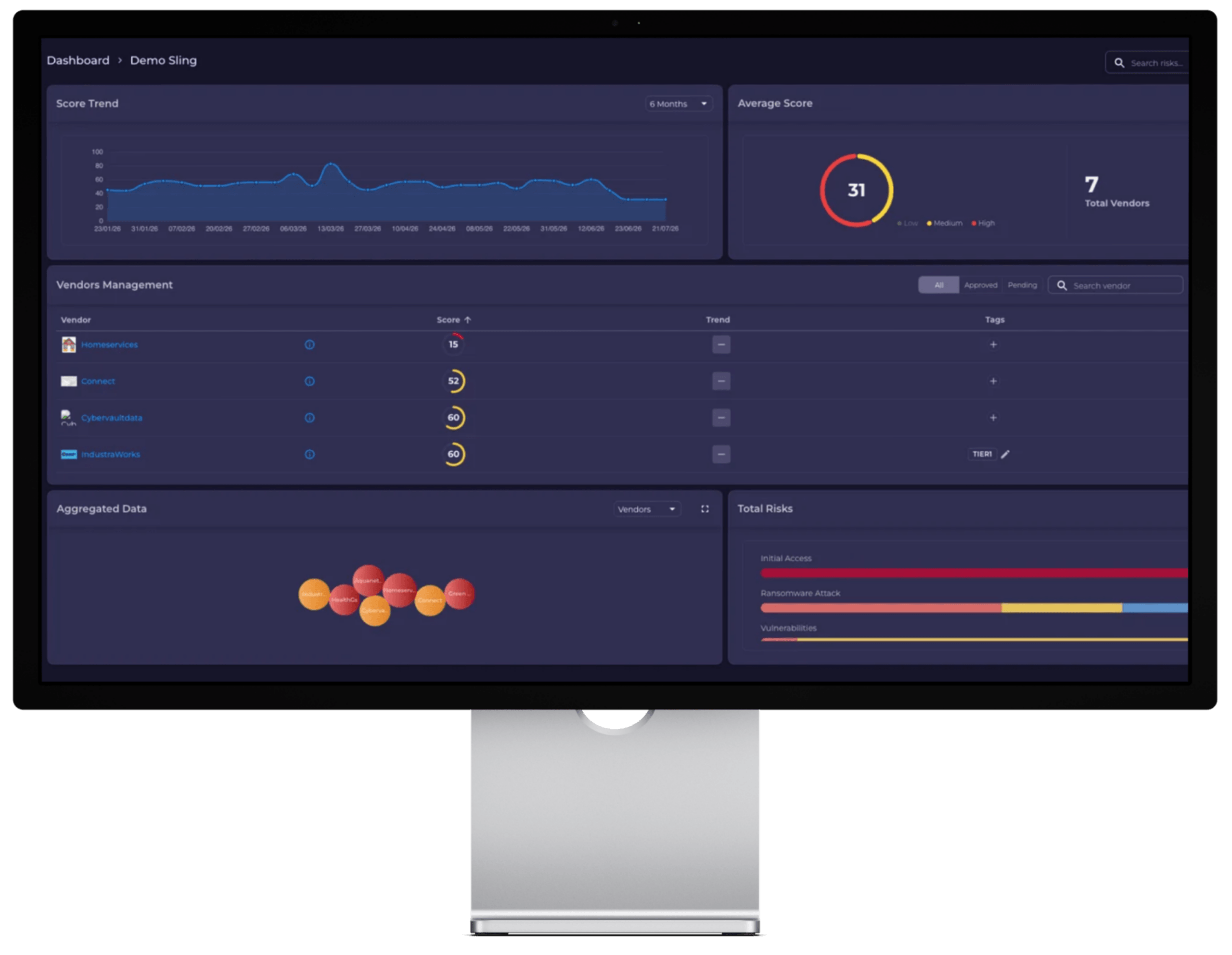This screenshot has width=1232, height=955.
Task: Filter vendors by Pending
Action: pyautogui.click(x=1022, y=285)
